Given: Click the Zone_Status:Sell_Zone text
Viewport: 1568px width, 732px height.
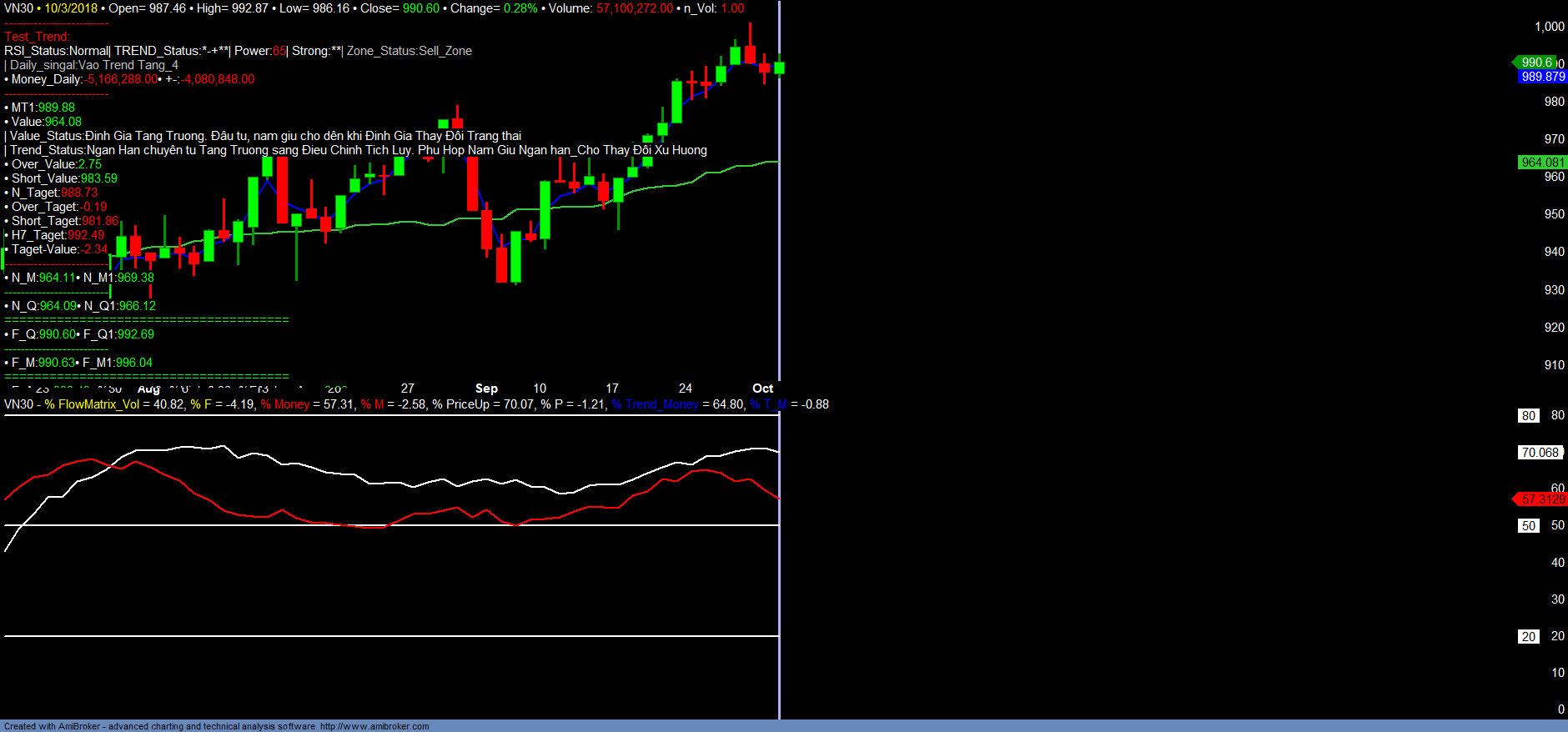Looking at the screenshot, I should click(409, 51).
